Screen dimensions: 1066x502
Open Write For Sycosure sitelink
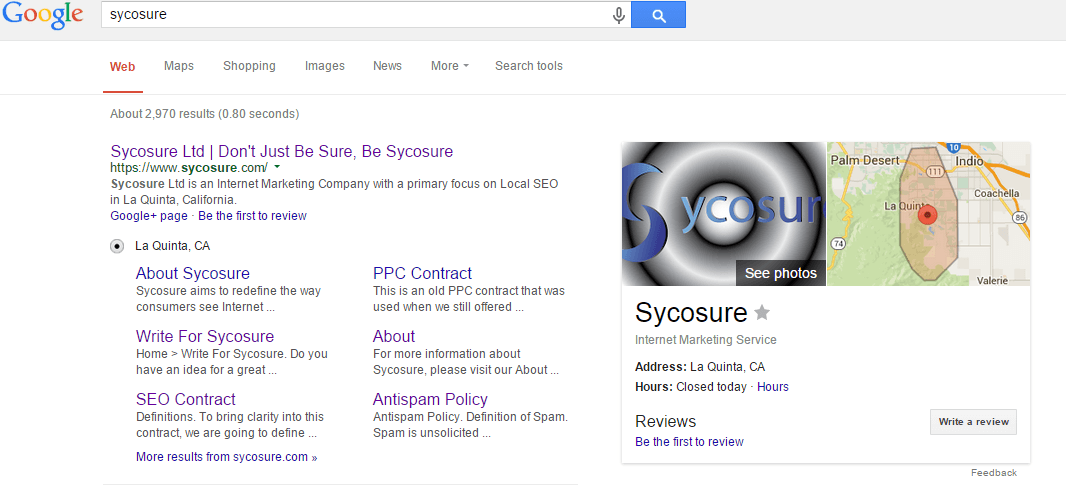(205, 337)
